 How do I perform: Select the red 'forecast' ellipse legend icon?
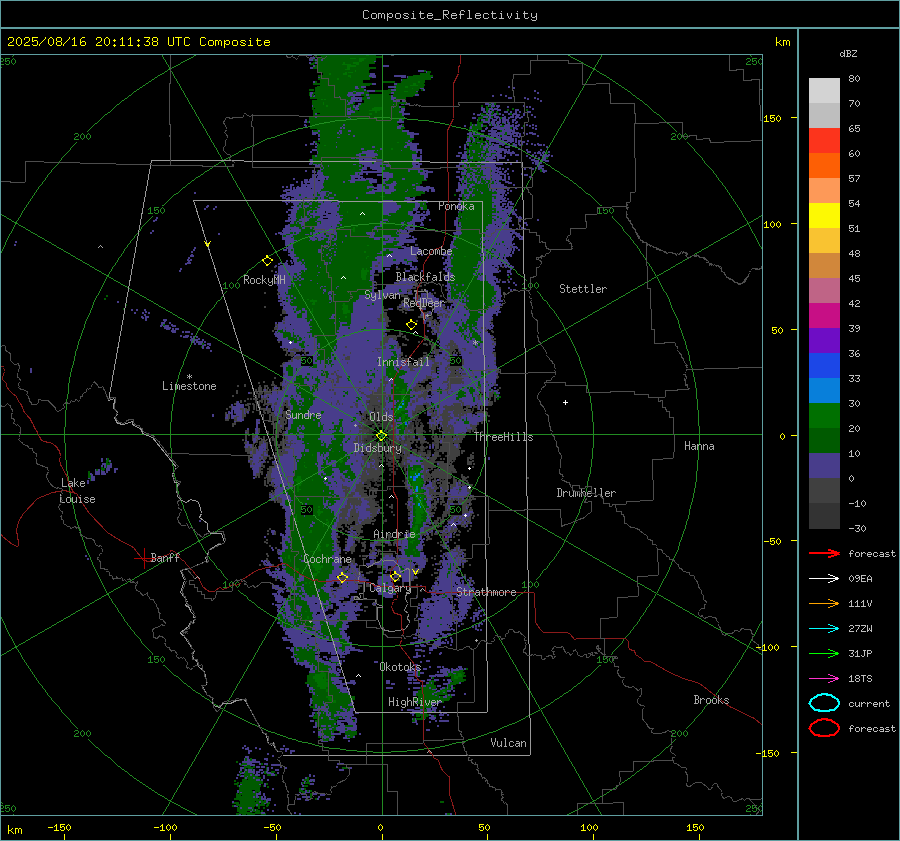click(x=824, y=728)
